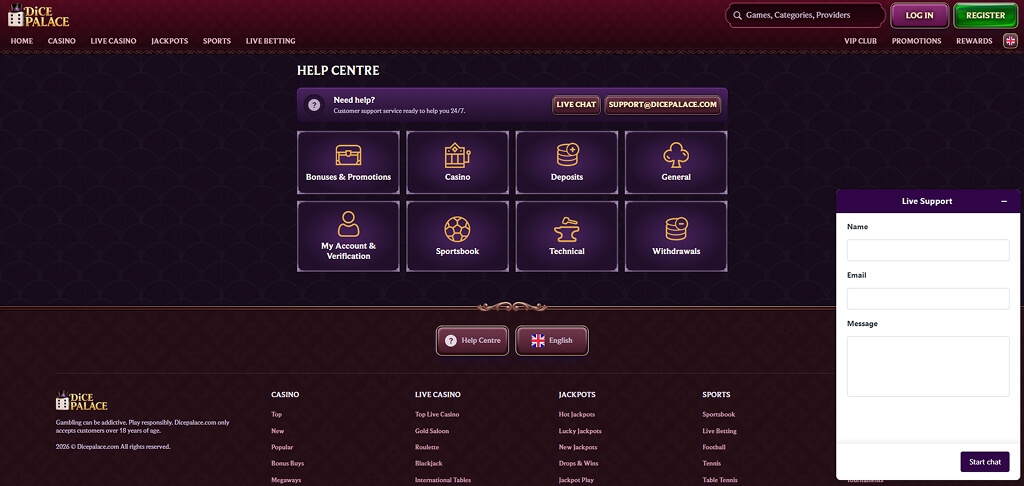Image resolution: width=1024 pixels, height=486 pixels.
Task: Click the footer Lucky Jackpots link
Action: tap(580, 431)
